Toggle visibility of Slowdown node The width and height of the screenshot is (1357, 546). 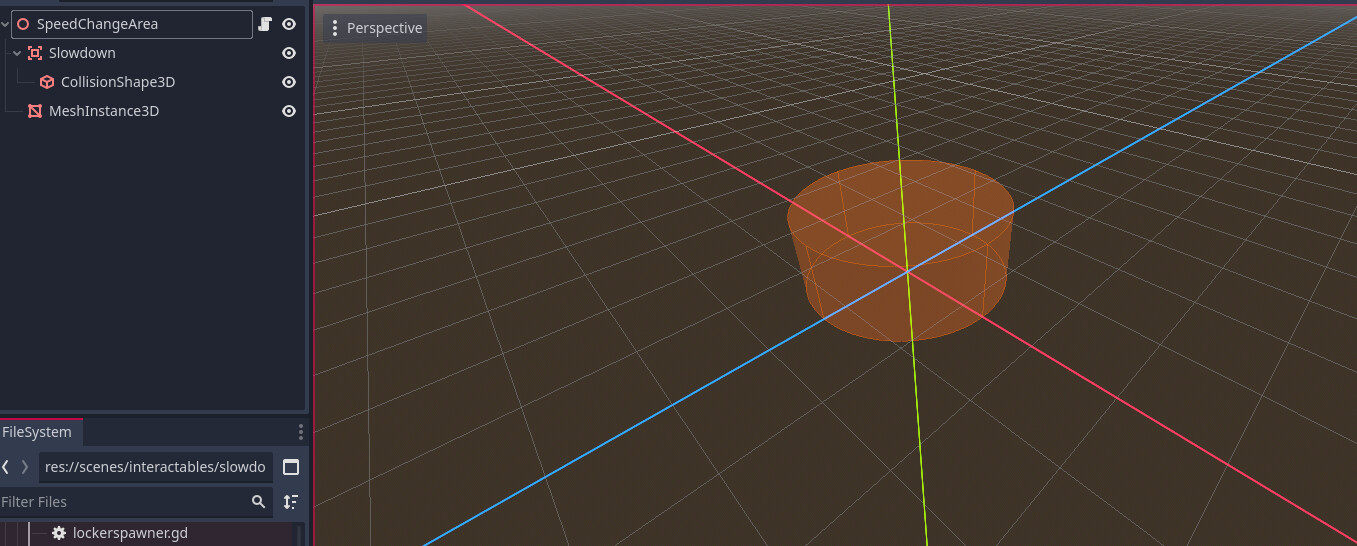[289, 53]
